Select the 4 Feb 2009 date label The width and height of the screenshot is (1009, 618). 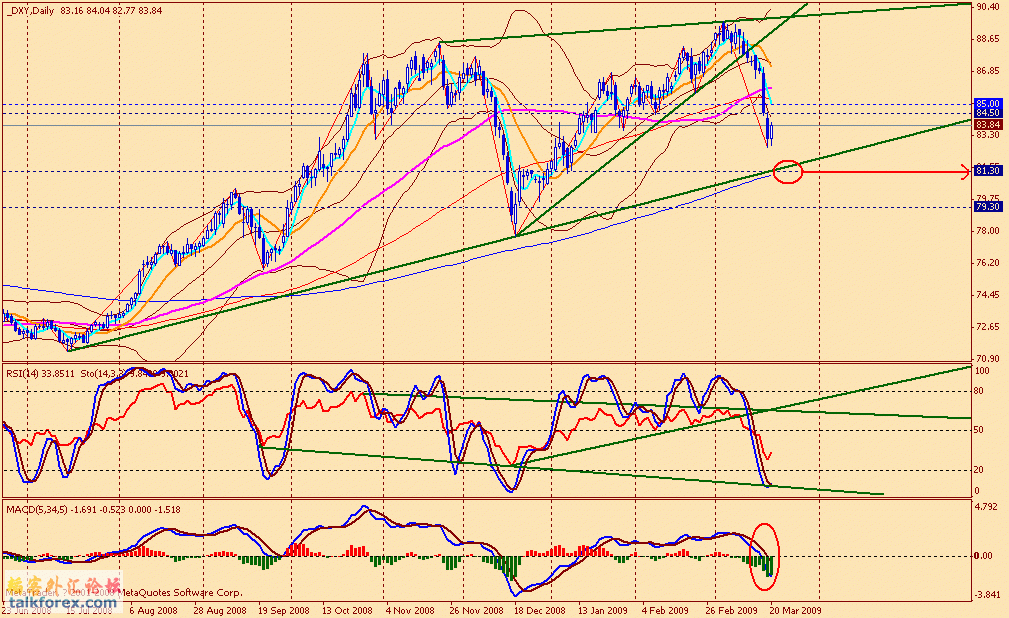pos(665,610)
